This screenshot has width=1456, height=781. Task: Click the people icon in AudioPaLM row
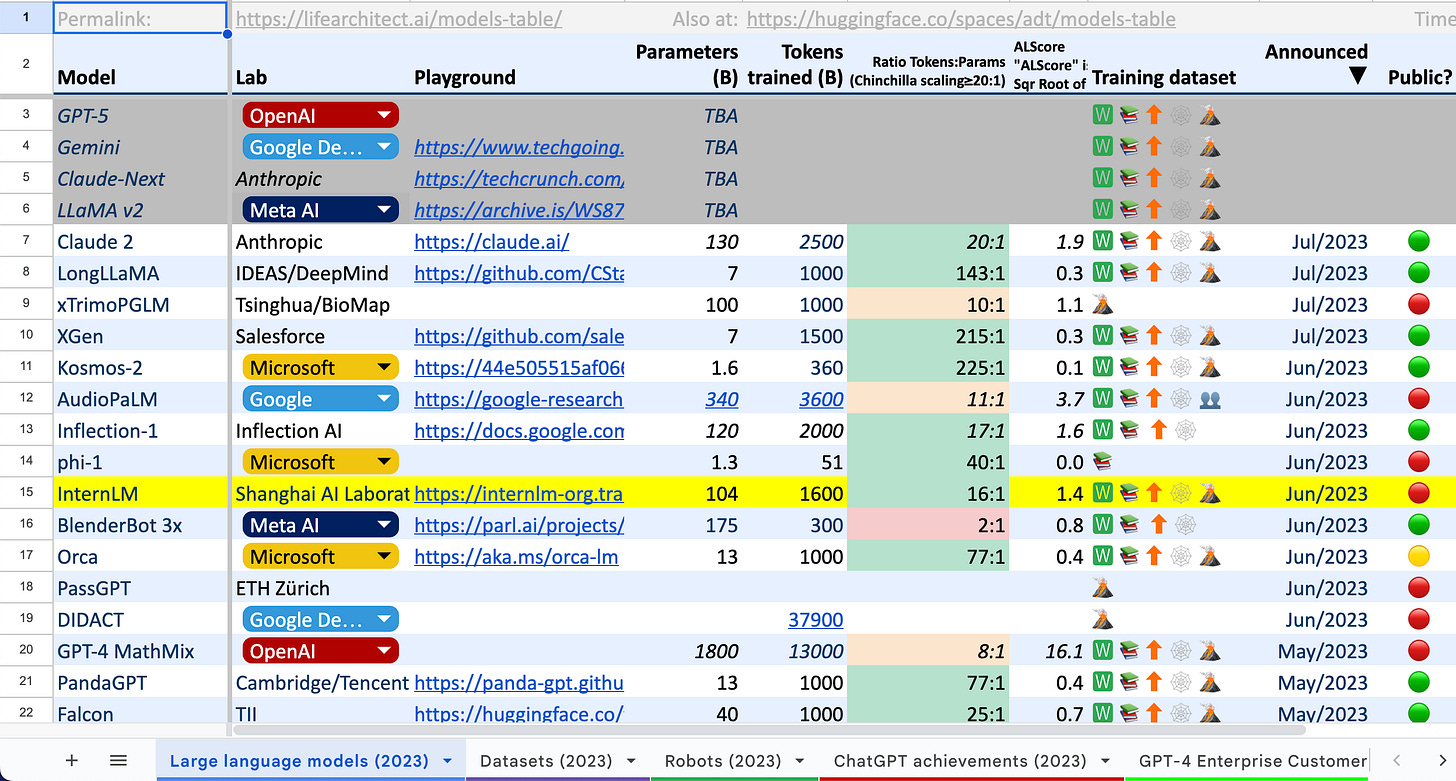point(1210,399)
